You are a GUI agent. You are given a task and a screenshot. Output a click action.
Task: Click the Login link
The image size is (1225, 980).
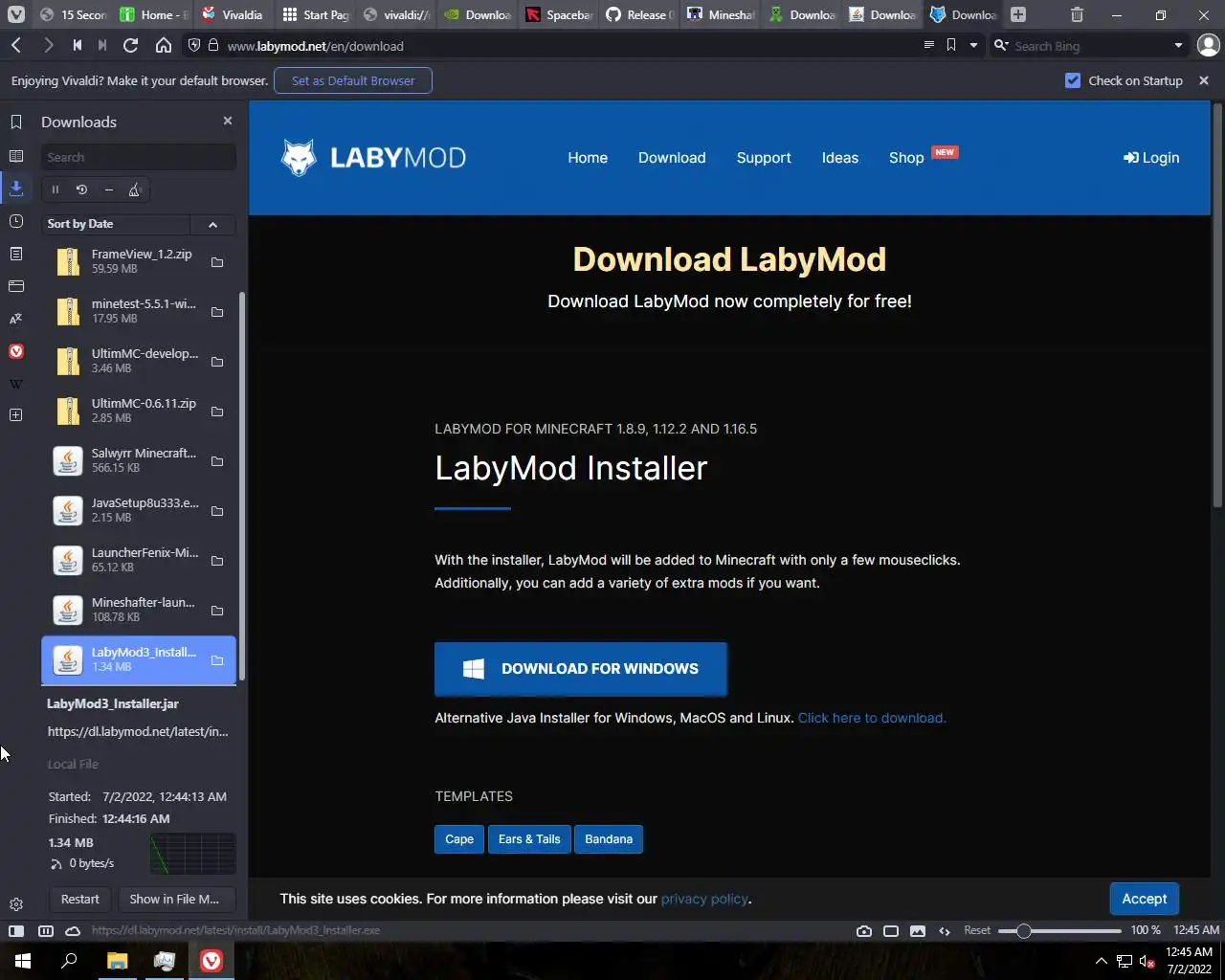[x=1151, y=158]
